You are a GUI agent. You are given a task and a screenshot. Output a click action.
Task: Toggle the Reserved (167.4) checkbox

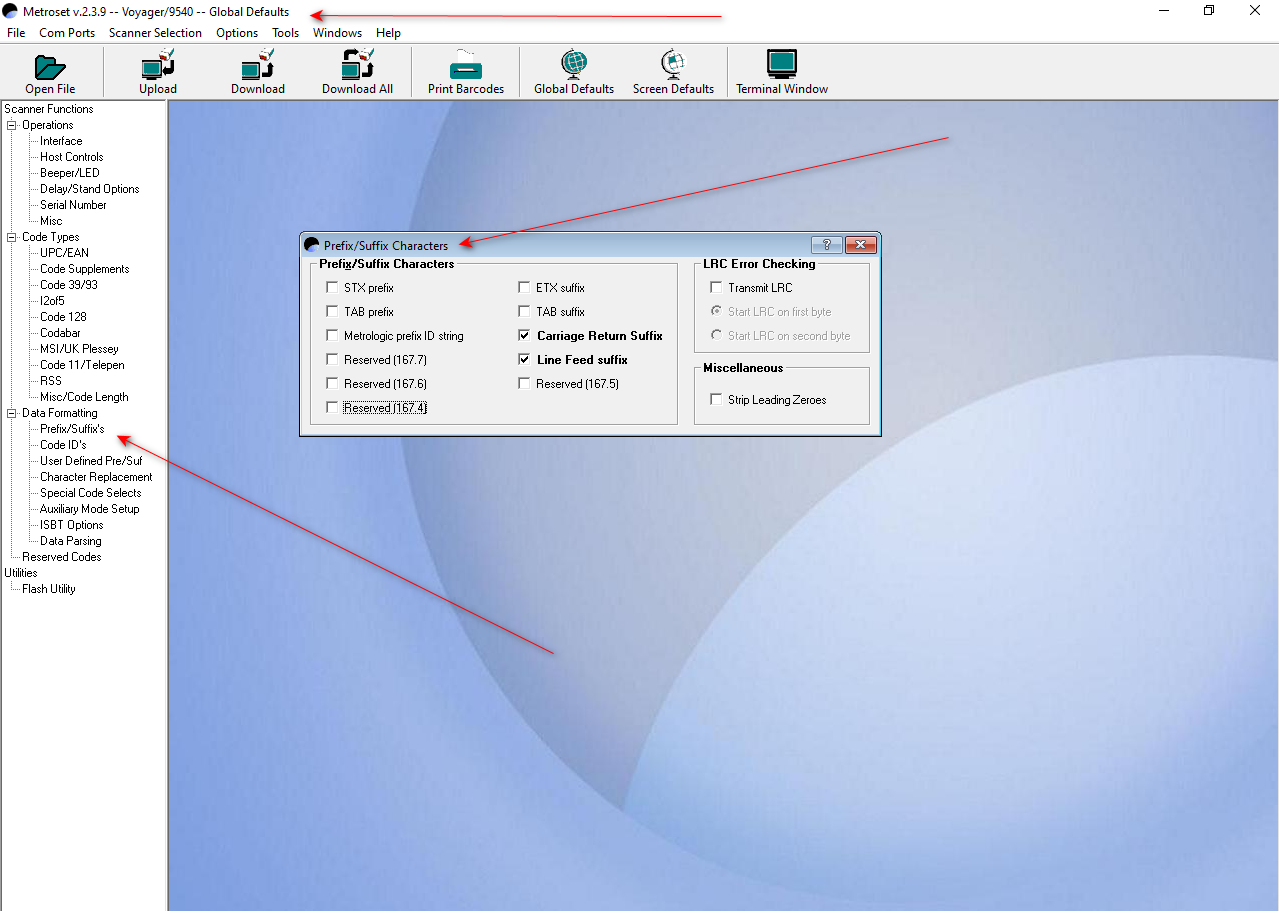pos(332,408)
